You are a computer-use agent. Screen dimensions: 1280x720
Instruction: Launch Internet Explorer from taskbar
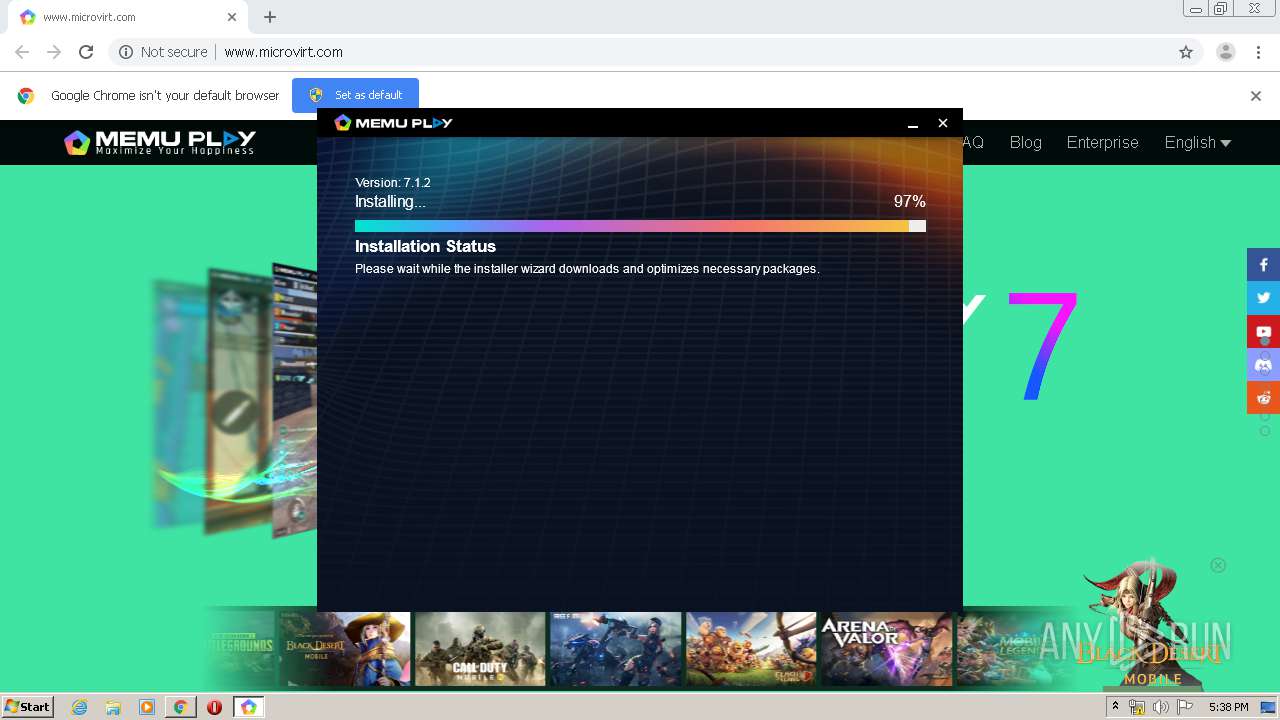click(x=79, y=707)
